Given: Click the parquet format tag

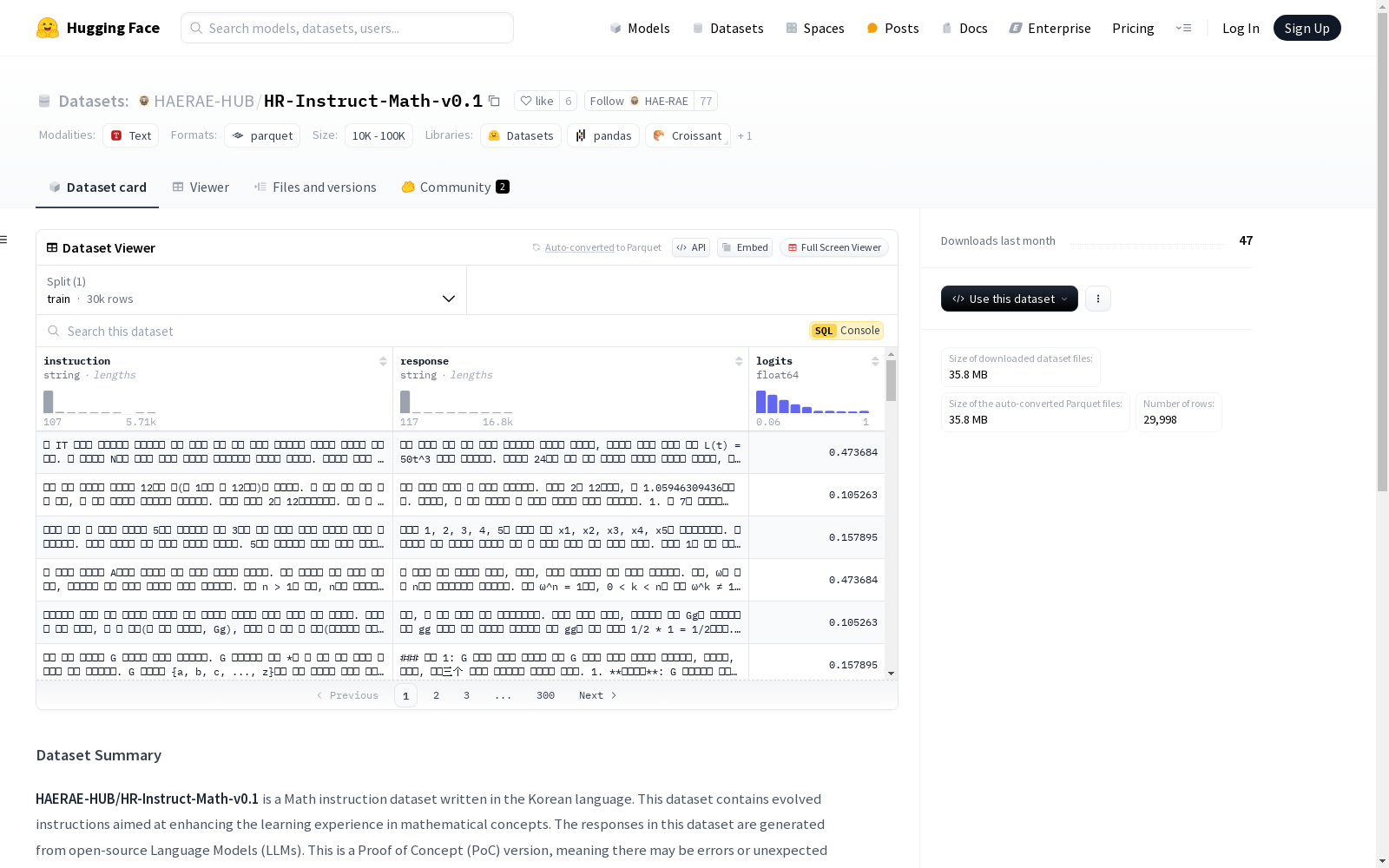Looking at the screenshot, I should click(262, 135).
